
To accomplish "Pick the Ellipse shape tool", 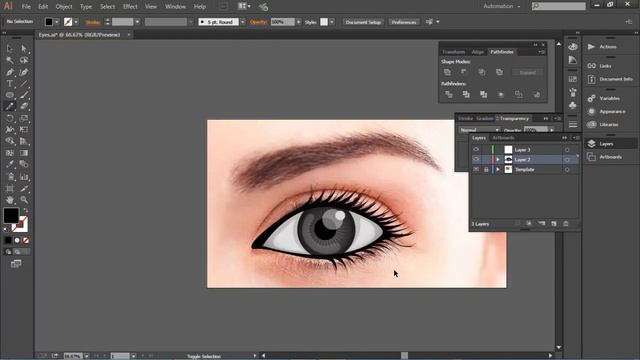I will (10, 95).
